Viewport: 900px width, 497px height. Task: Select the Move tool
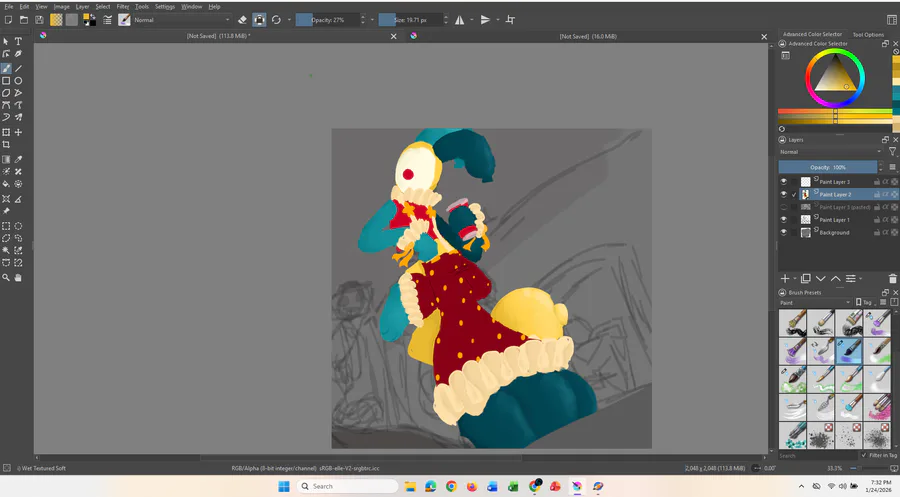(18, 133)
